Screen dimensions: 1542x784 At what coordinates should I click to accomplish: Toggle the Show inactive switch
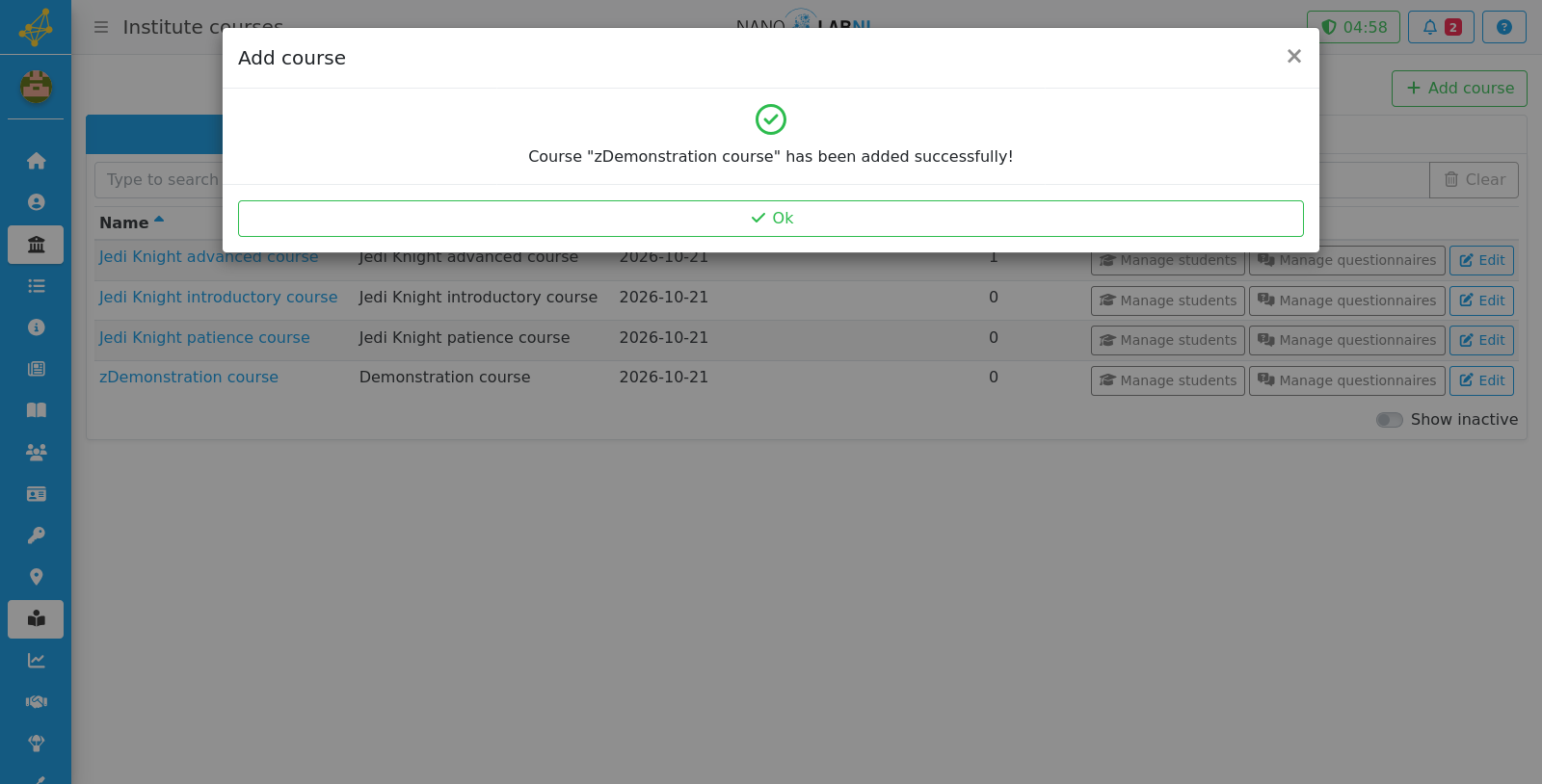click(x=1389, y=420)
